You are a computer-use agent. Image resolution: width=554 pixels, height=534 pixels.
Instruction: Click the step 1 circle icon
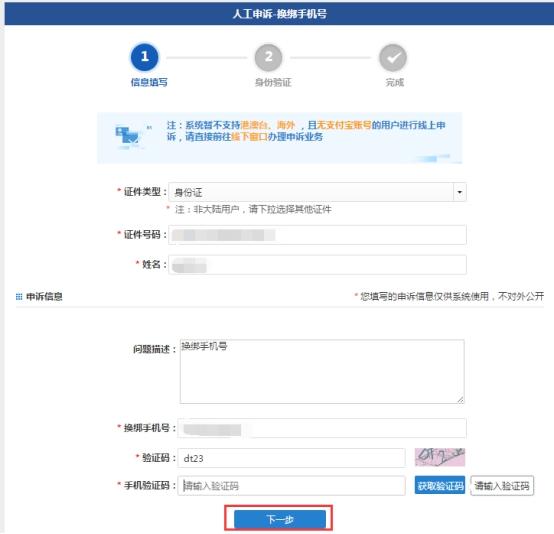tap(145, 57)
